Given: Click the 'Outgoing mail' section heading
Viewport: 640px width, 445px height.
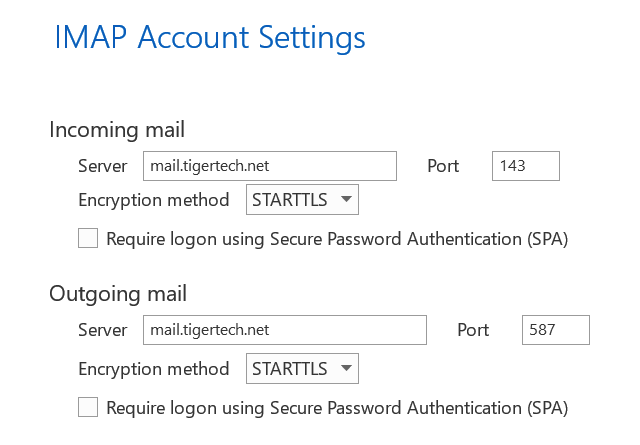Looking at the screenshot, I should click(118, 294).
